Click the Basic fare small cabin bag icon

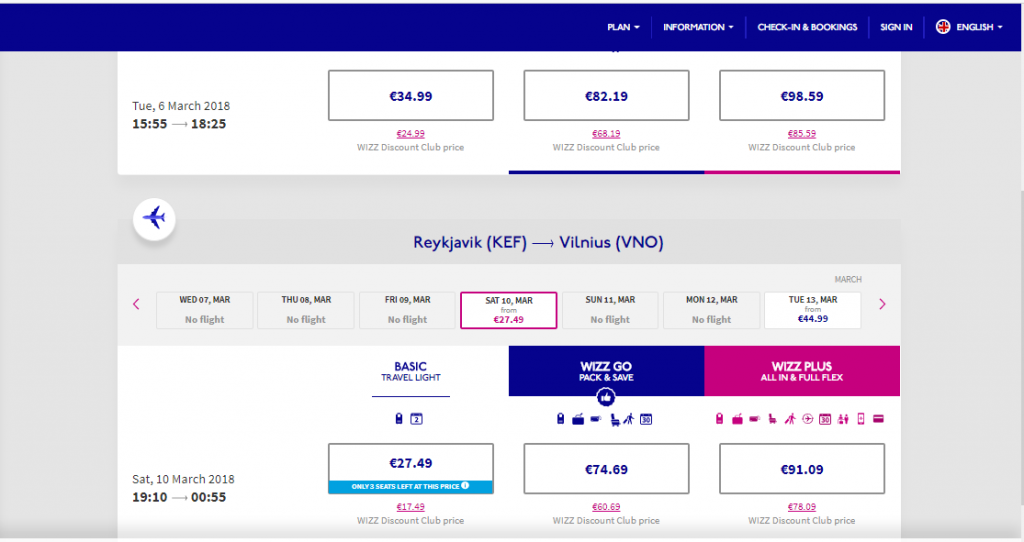click(x=399, y=419)
